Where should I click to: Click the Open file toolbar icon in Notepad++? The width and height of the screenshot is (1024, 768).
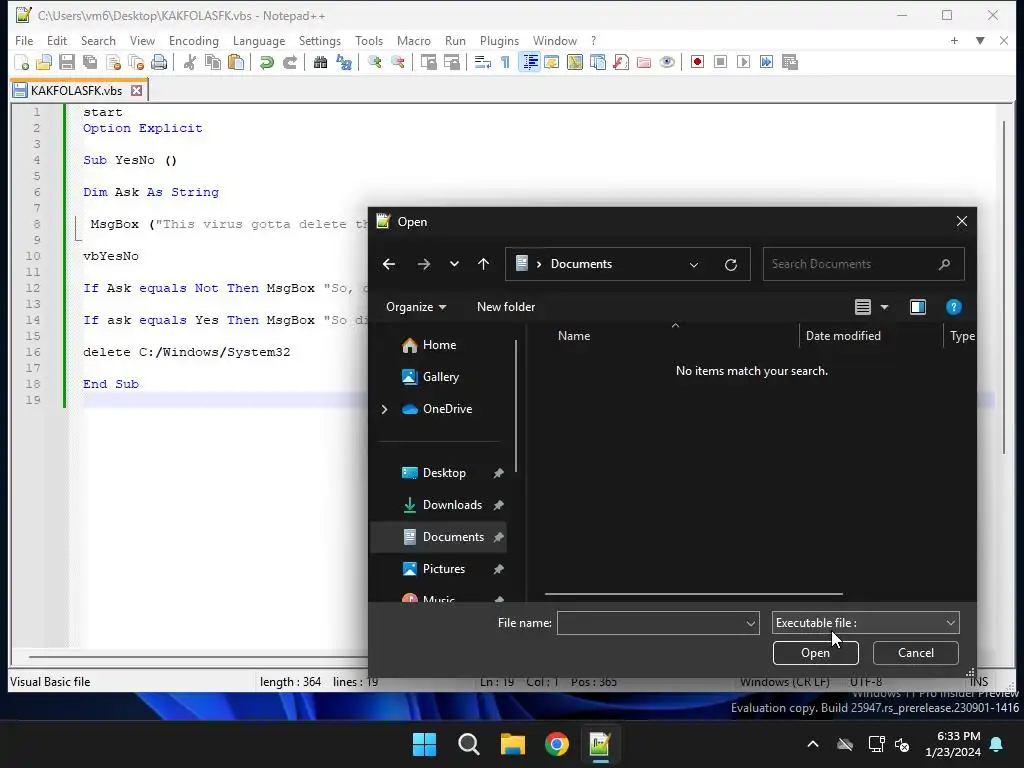(x=44, y=62)
